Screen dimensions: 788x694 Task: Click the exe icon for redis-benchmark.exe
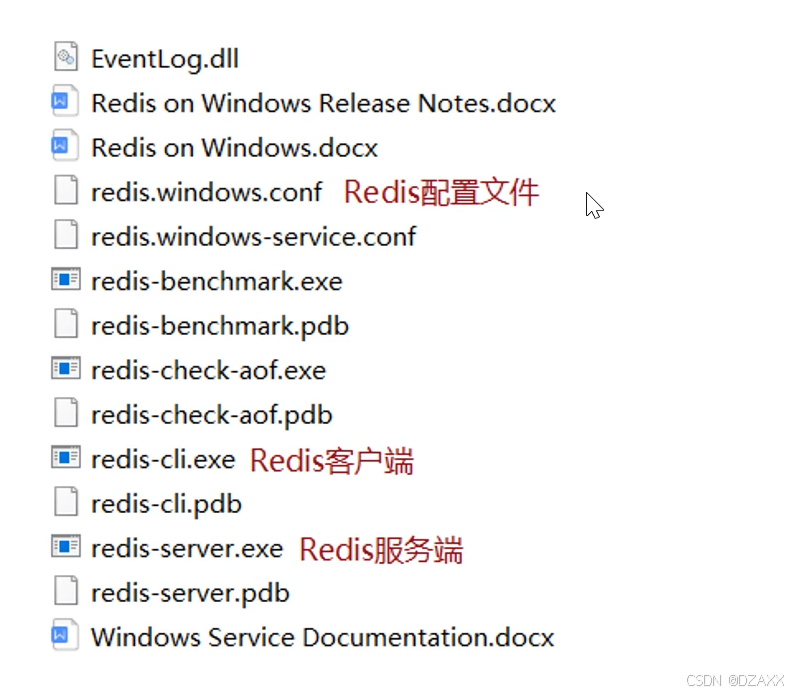pos(66,279)
